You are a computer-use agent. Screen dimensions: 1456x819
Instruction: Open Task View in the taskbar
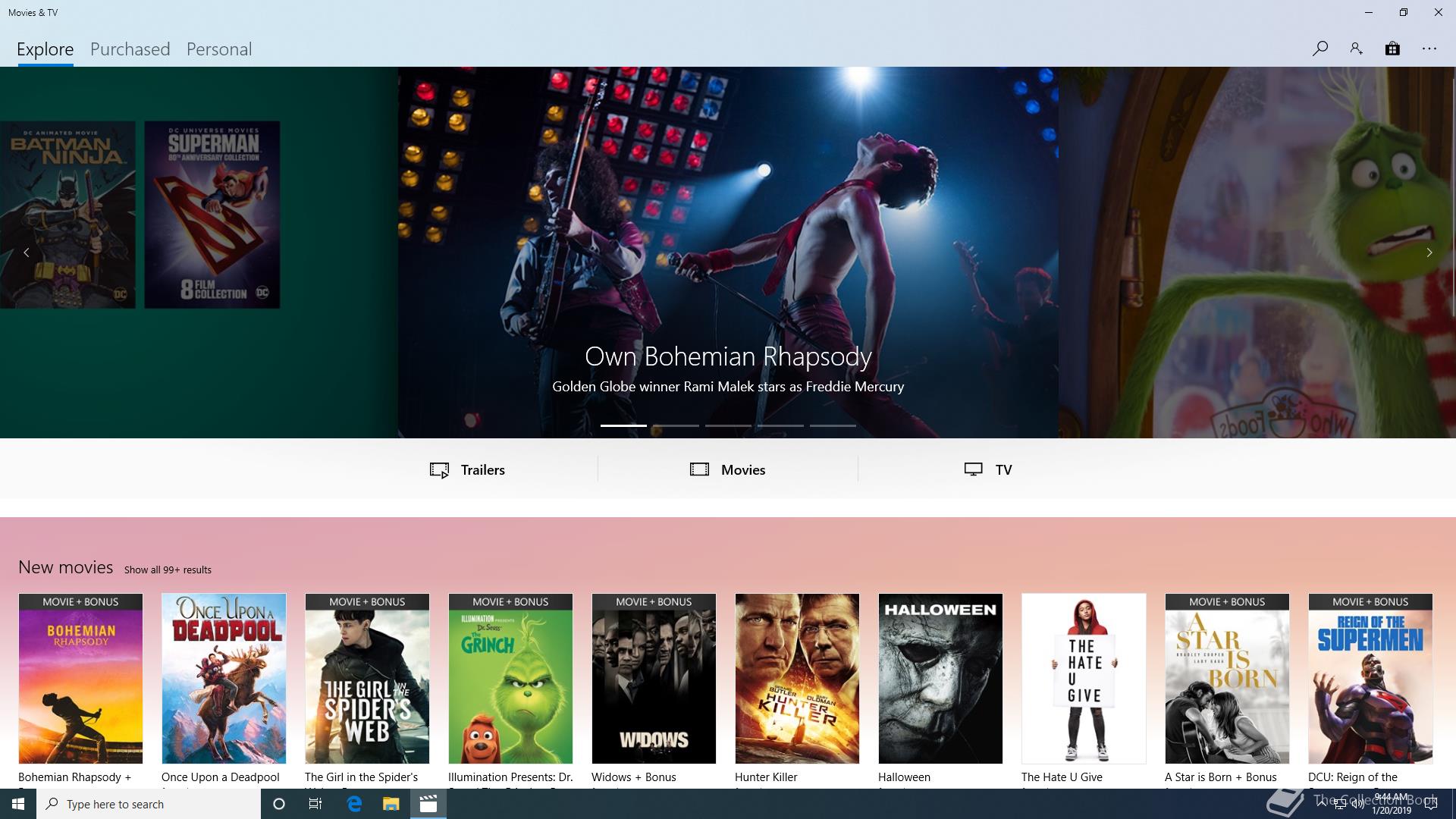click(x=315, y=804)
